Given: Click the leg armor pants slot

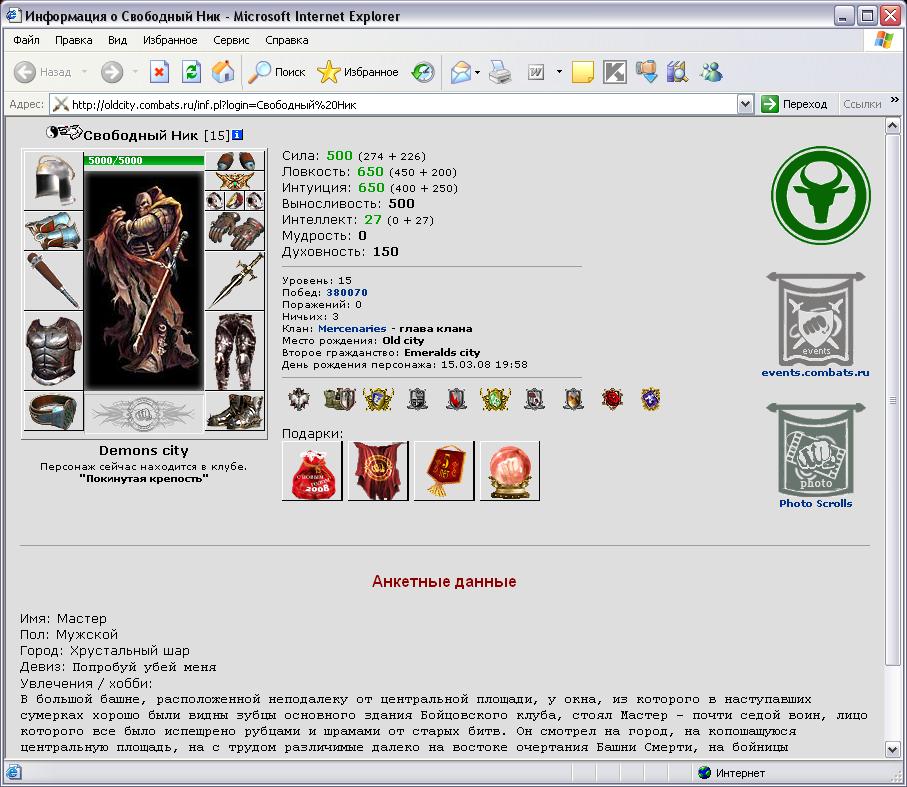Looking at the screenshot, I should point(235,350).
